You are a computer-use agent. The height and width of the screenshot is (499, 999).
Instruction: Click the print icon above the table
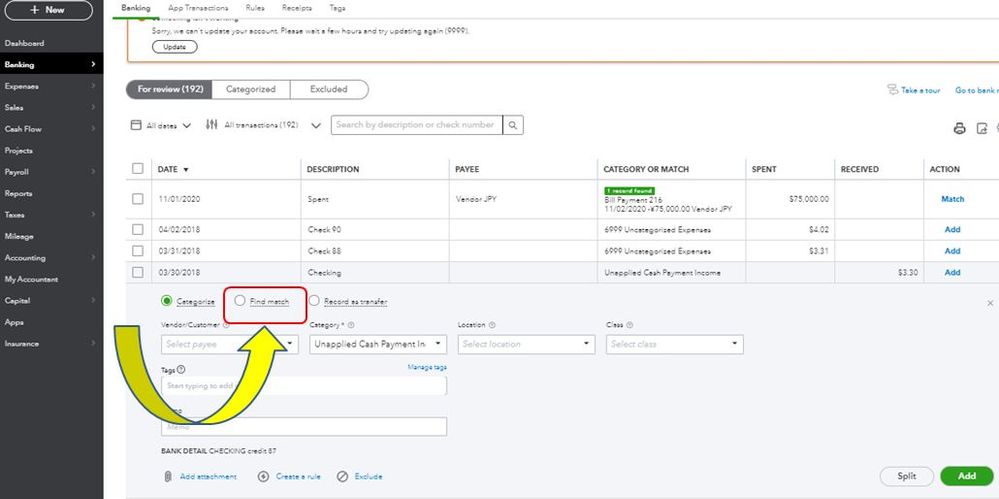point(959,128)
